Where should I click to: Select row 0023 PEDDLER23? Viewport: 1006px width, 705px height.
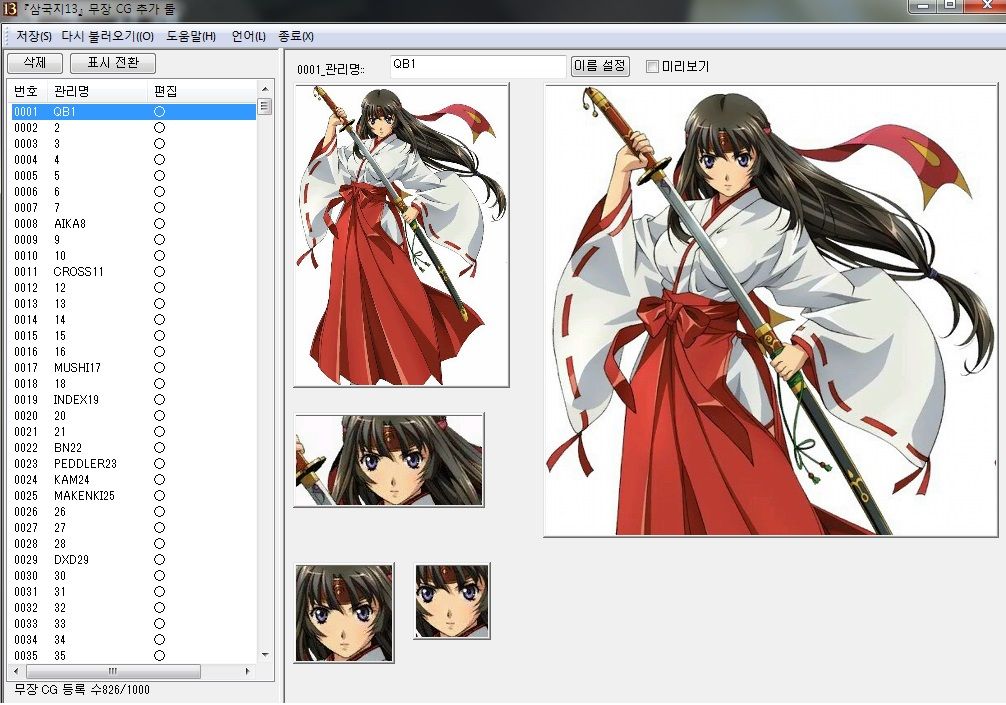pos(133,464)
